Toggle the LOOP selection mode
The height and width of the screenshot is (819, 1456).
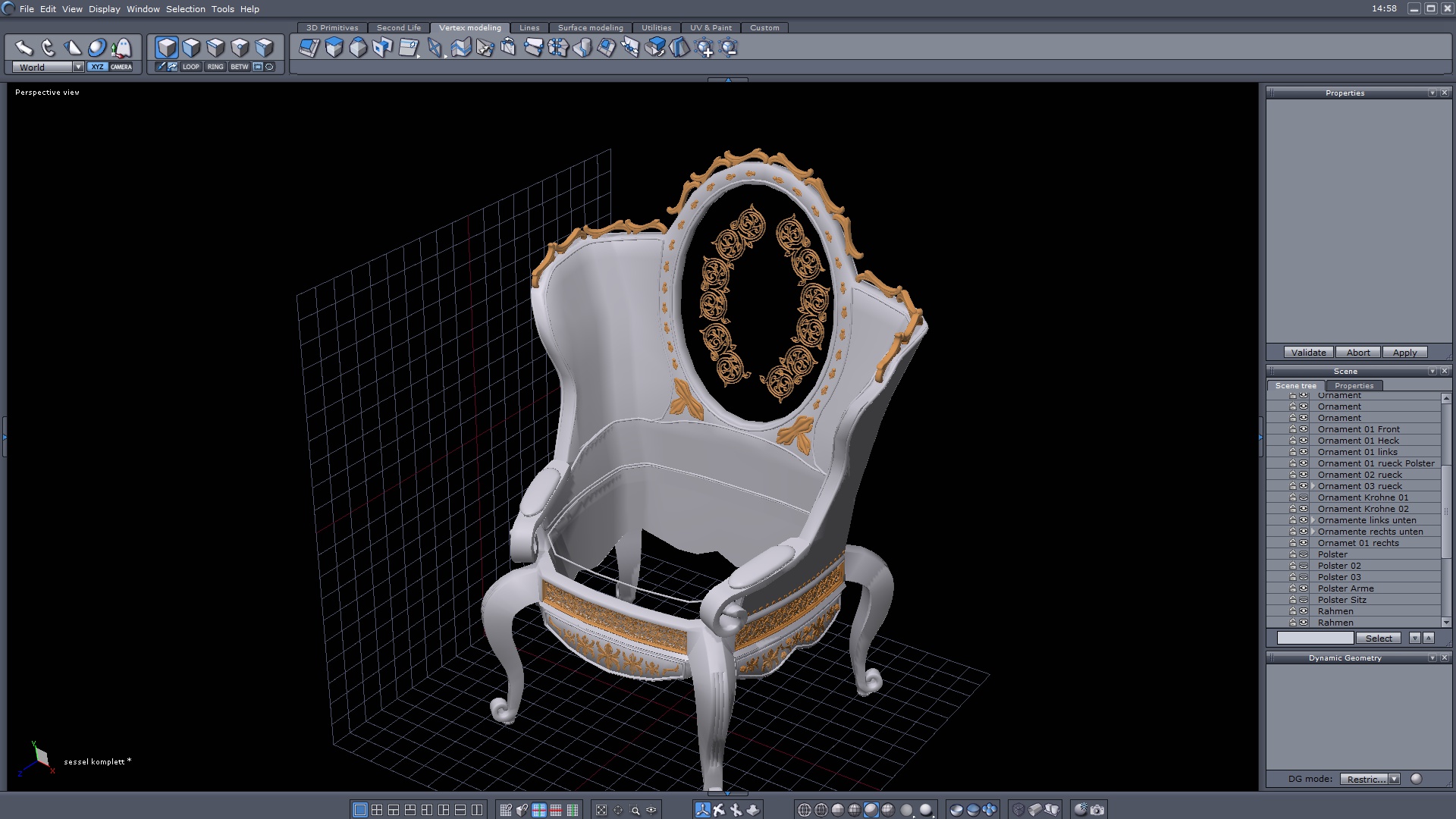[x=190, y=67]
